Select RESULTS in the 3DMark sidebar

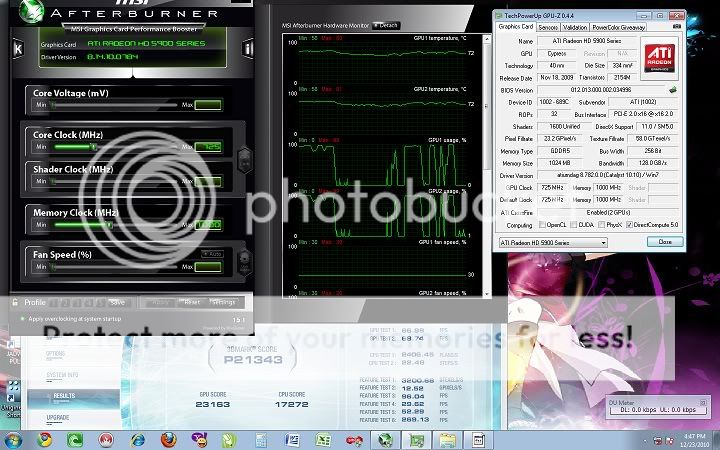tap(64, 395)
